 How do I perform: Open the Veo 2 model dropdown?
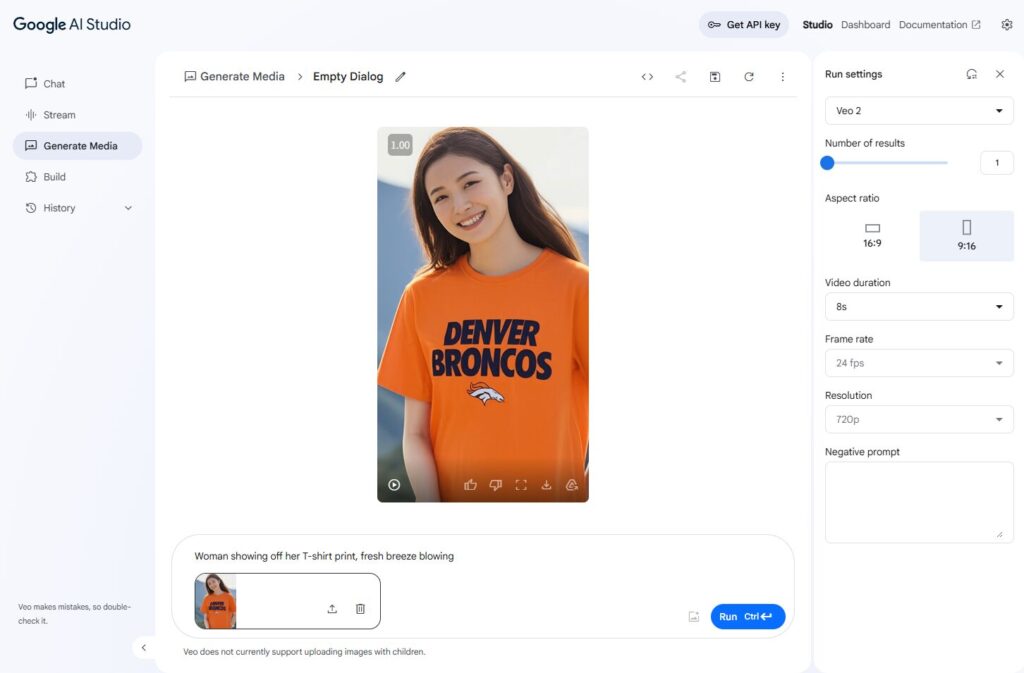pos(919,111)
